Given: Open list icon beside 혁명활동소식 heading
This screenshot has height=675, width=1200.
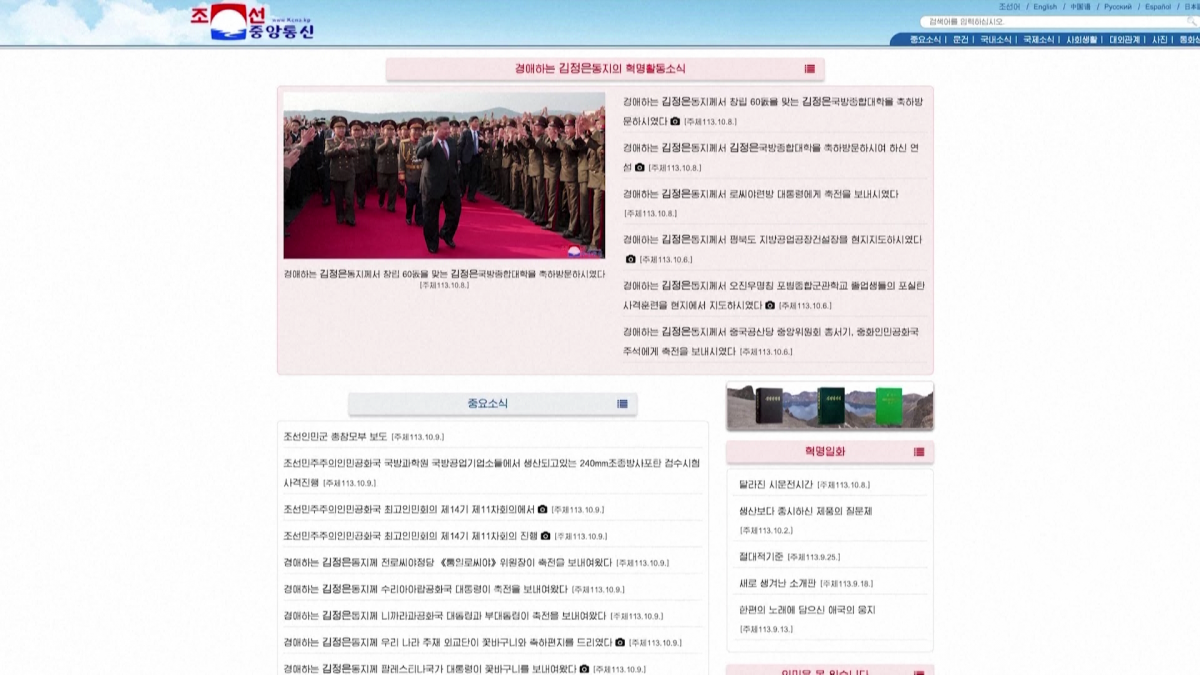Looking at the screenshot, I should [x=809, y=69].
